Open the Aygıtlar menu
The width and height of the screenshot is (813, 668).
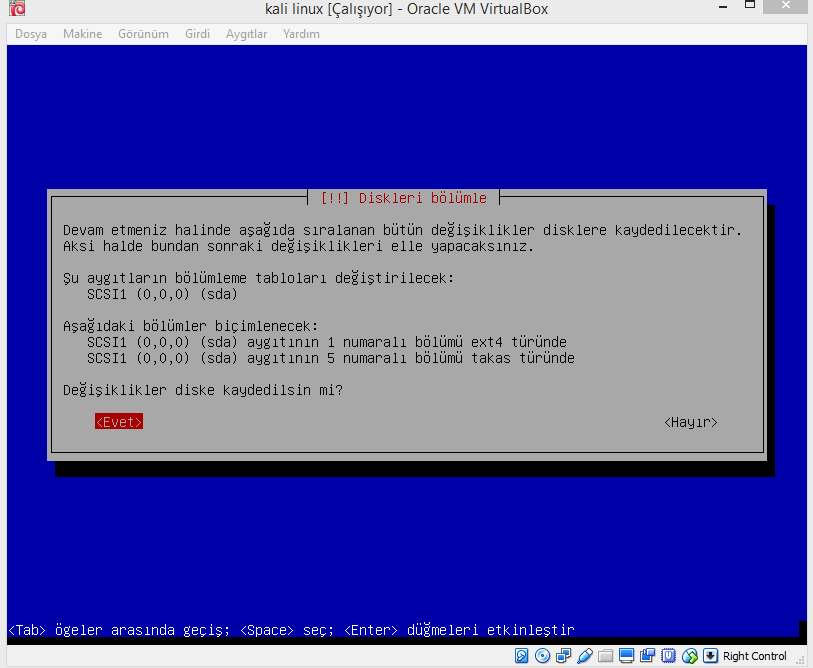point(246,34)
